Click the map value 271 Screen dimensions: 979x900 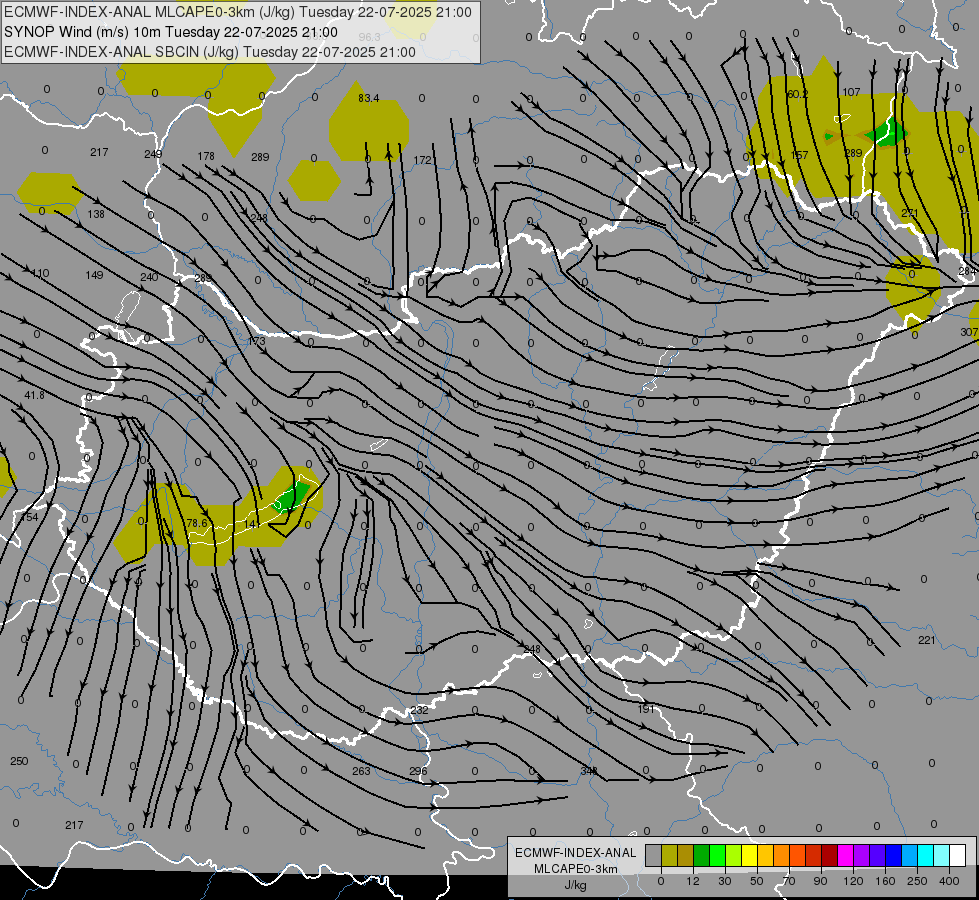(910, 213)
